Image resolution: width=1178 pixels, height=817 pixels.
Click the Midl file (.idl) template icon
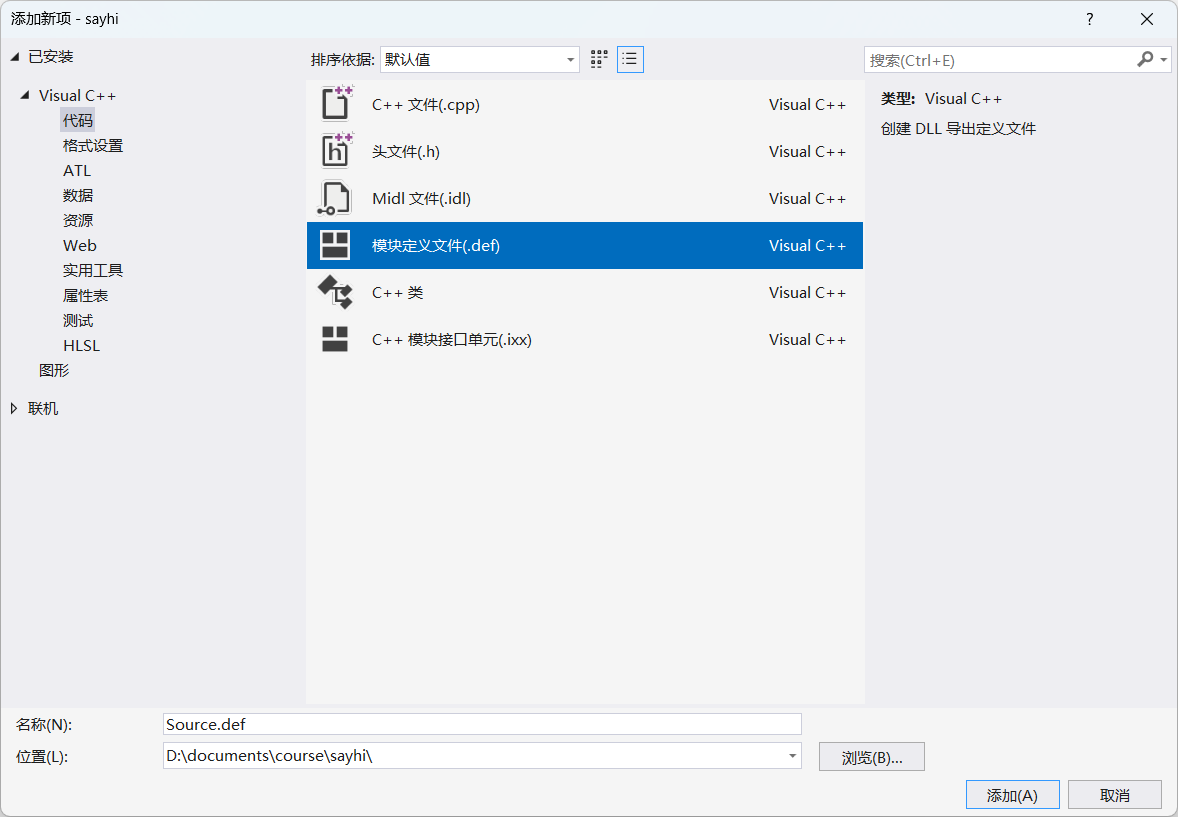tap(334, 198)
